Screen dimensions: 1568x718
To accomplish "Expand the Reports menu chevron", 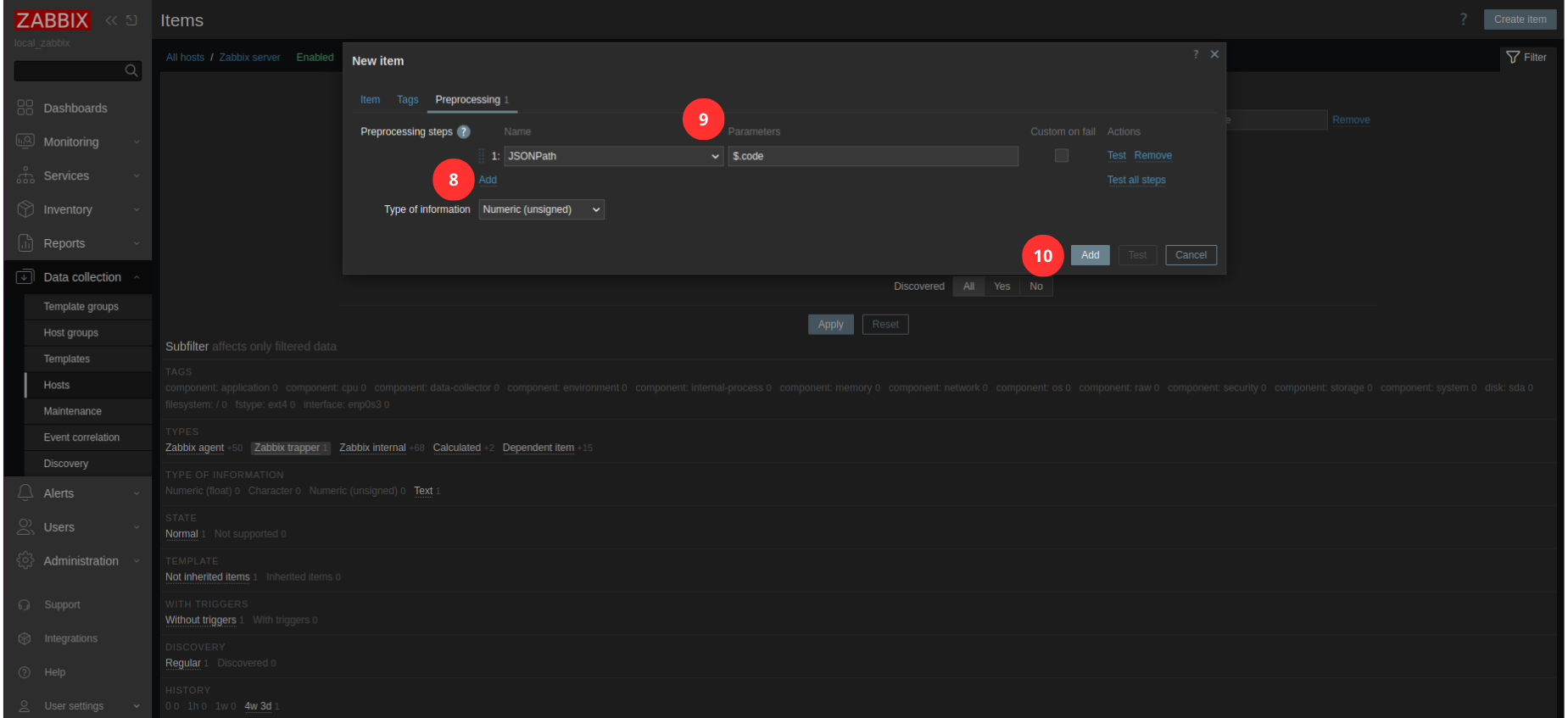I will point(137,244).
